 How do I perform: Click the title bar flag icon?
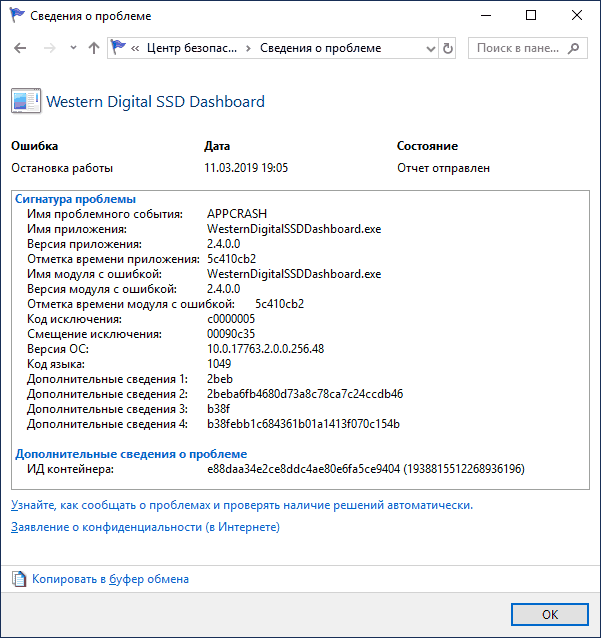pos(17,15)
